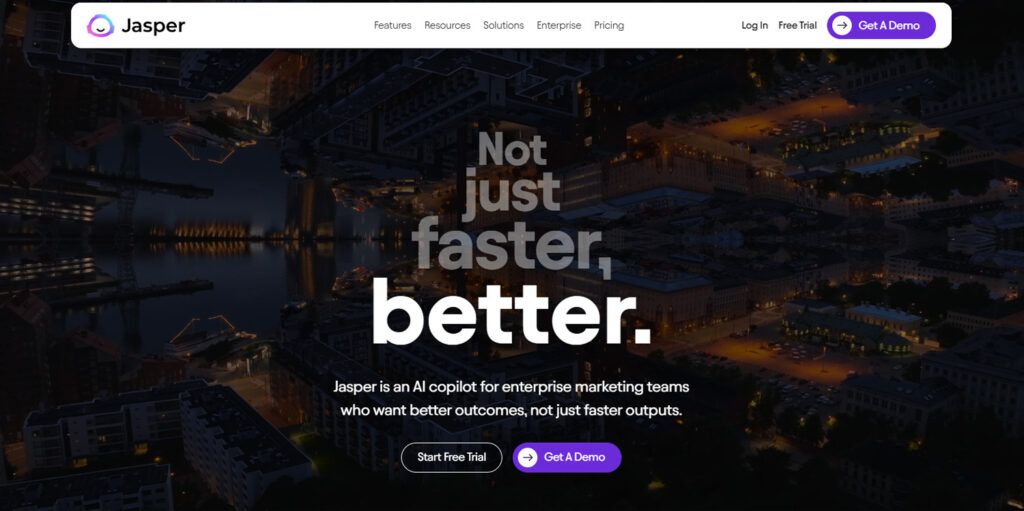Viewport: 1024px width, 511px height.
Task: Go to the Enterprise page
Action: (x=559, y=25)
